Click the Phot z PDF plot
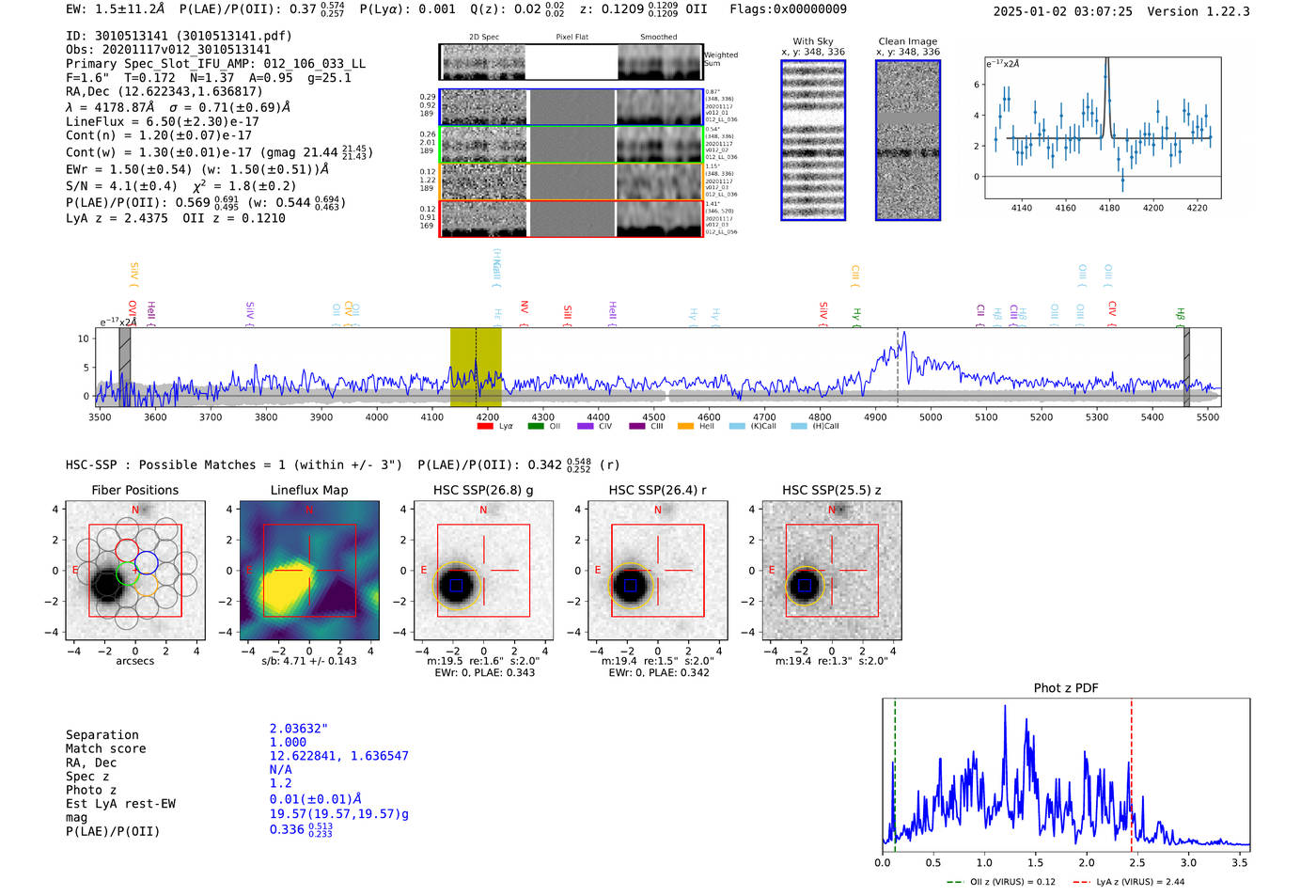Image resolution: width=1316 pixels, height=896 pixels. coord(1066,774)
